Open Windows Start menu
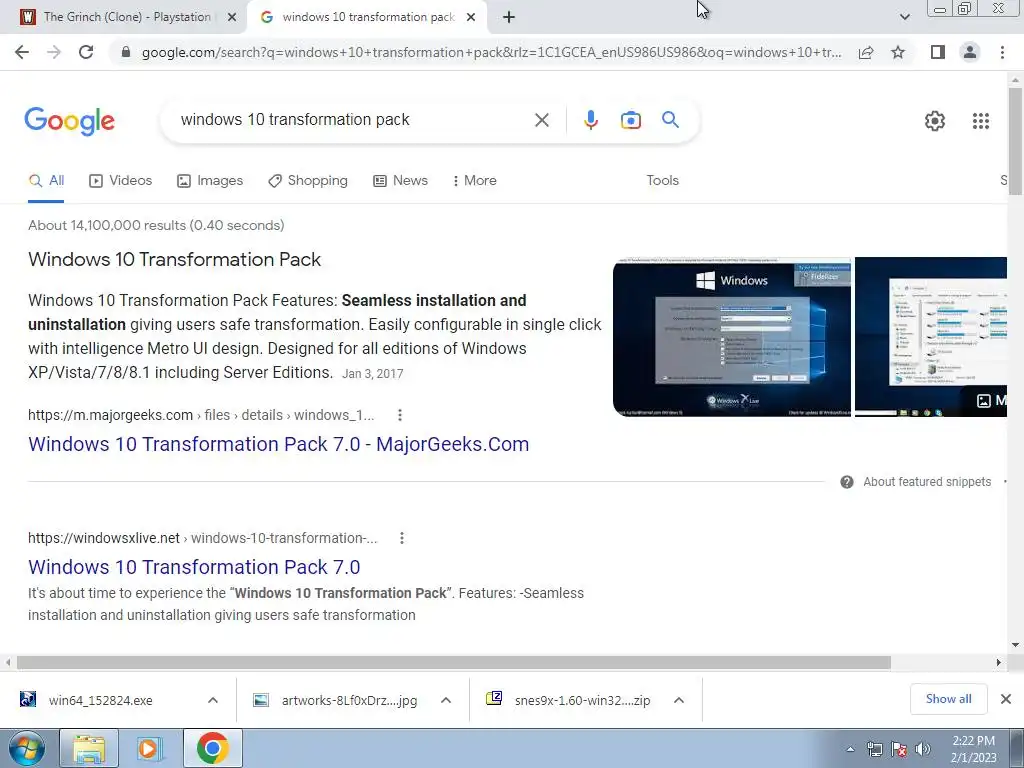This screenshot has height=768, width=1024. 27,748
